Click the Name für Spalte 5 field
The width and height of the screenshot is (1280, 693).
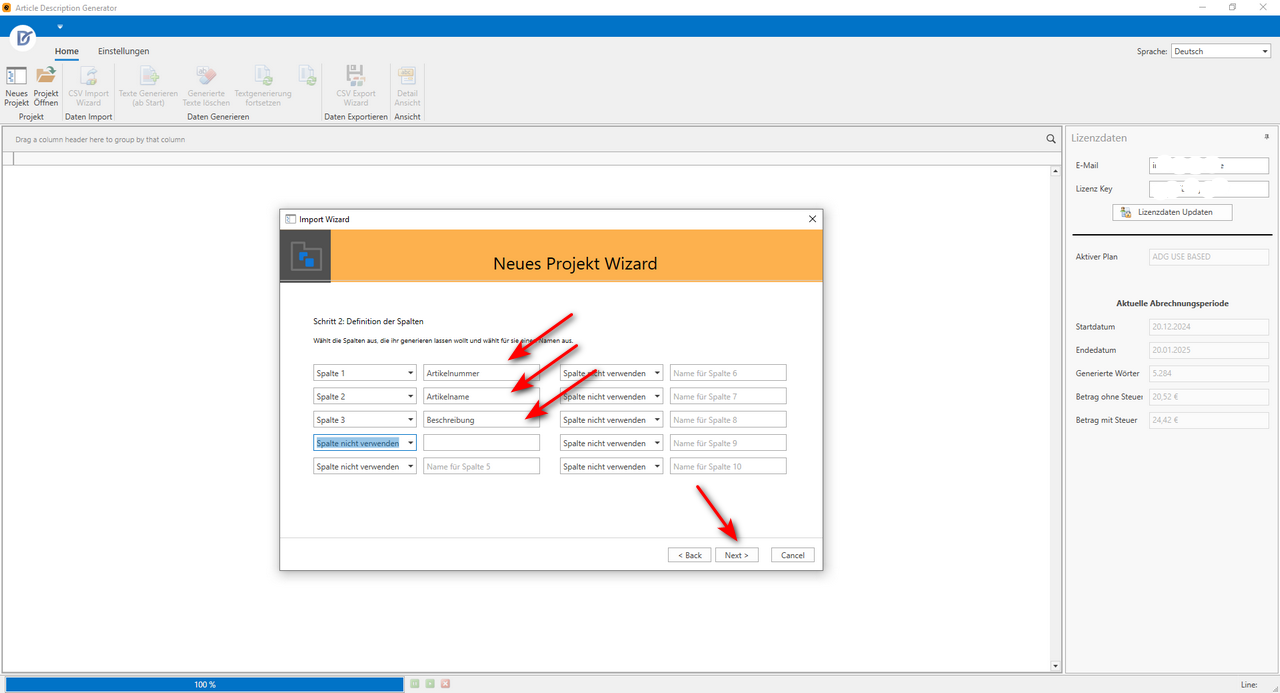(481, 466)
